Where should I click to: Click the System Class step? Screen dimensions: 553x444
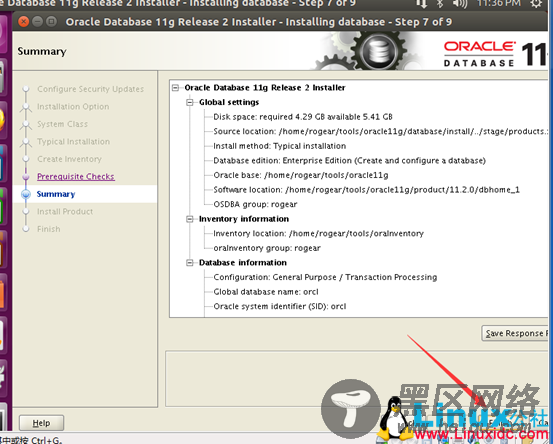pos(62,124)
